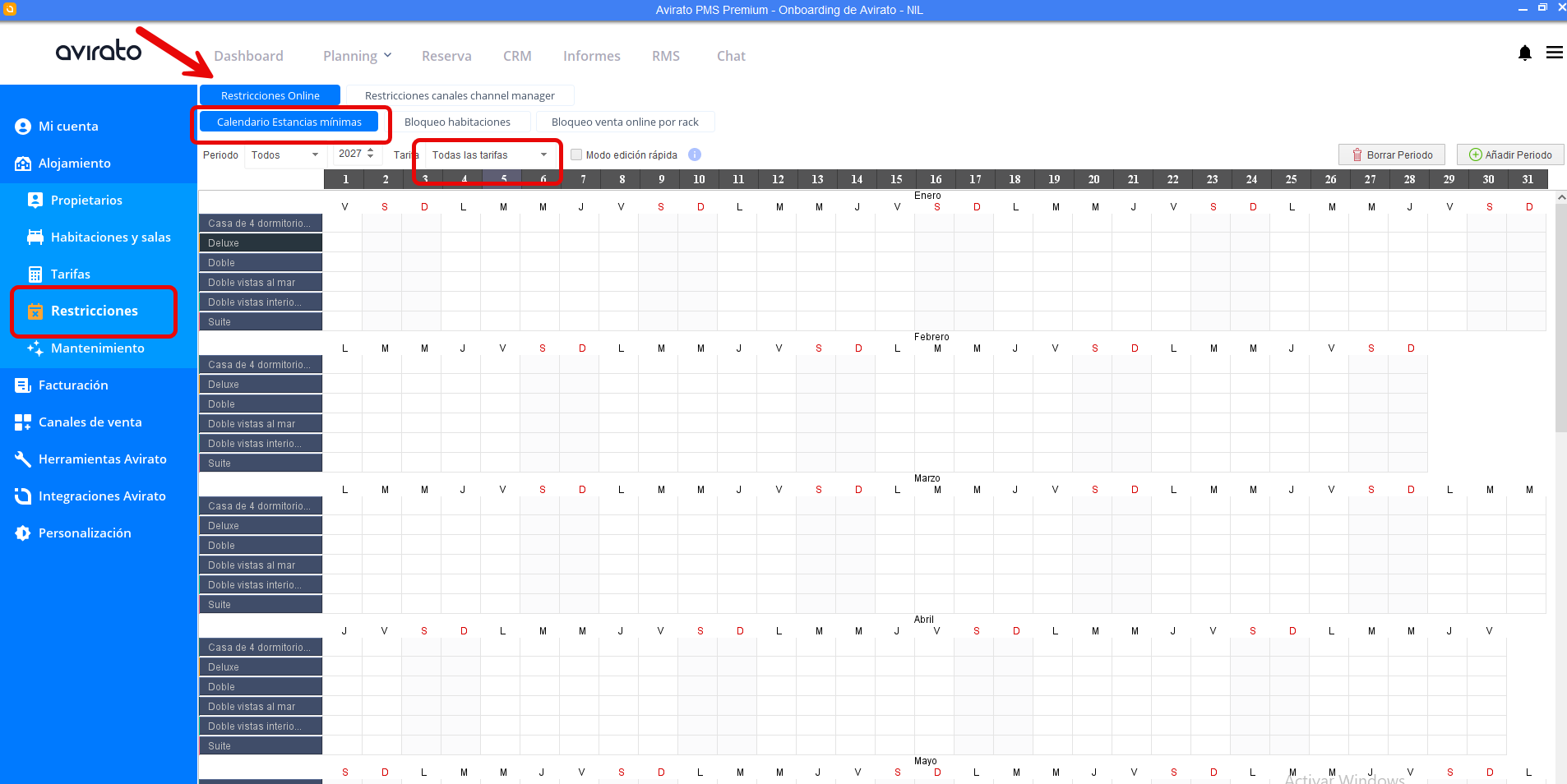Switch to the RMS section

coord(666,56)
